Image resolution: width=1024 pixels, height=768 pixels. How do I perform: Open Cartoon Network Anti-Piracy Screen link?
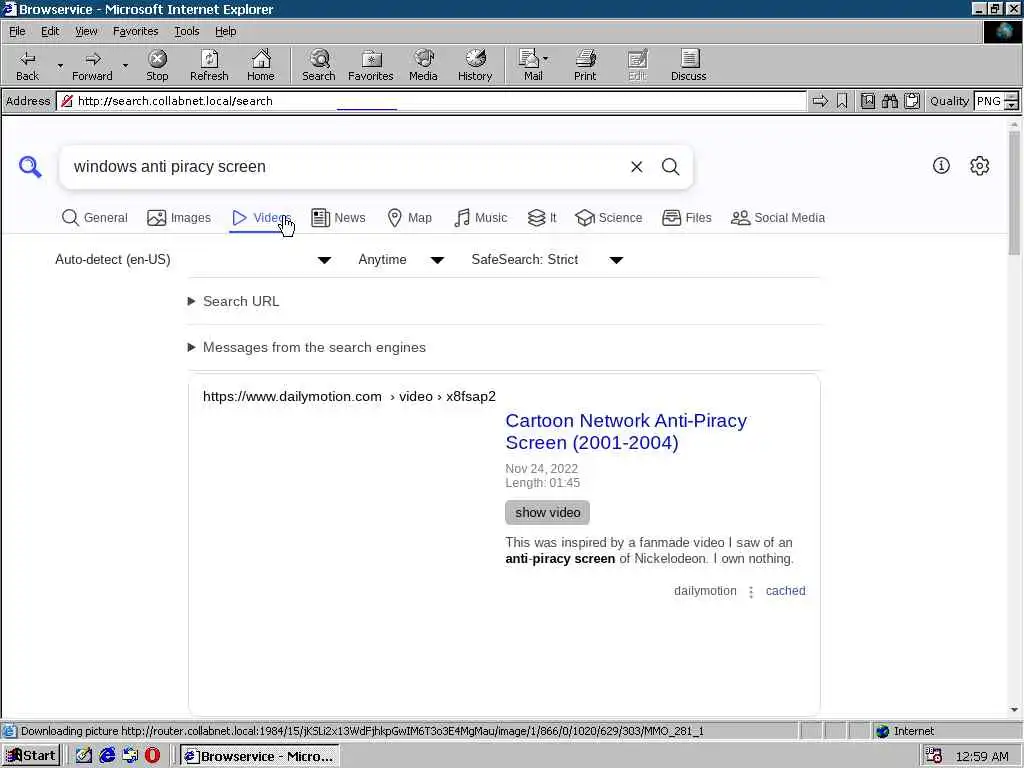pos(626,432)
